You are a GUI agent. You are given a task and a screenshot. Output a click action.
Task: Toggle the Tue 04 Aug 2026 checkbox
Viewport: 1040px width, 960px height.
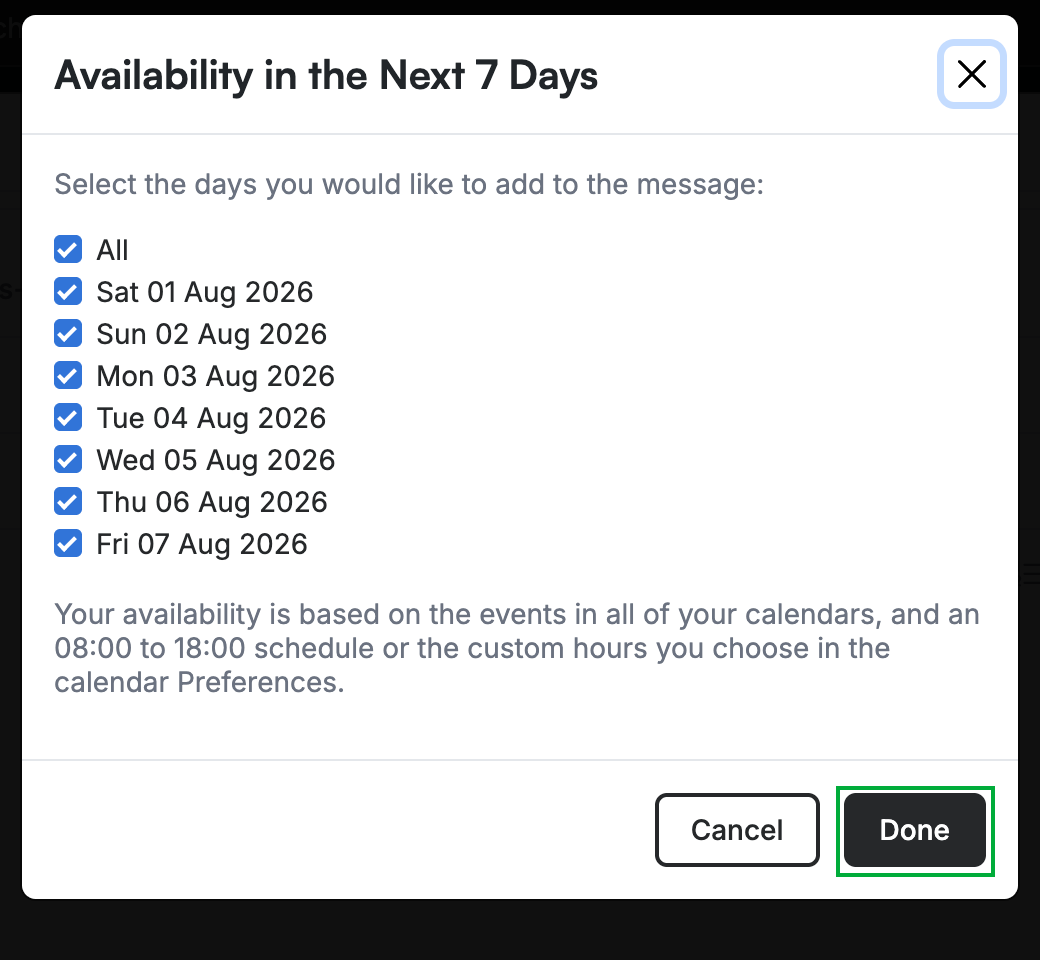68,417
